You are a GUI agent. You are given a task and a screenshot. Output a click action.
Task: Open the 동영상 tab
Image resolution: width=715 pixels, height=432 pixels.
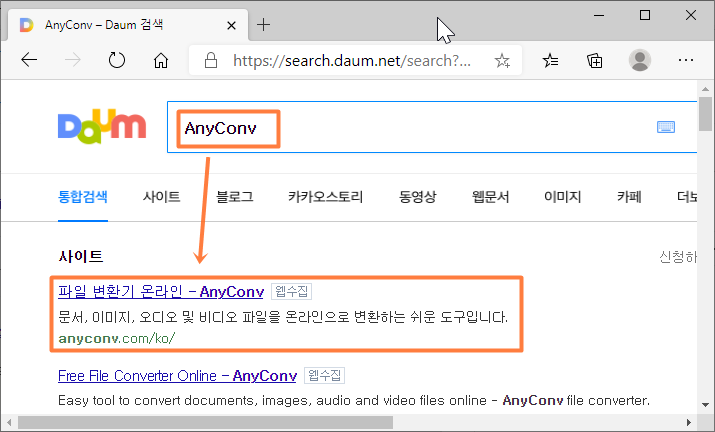pos(417,197)
